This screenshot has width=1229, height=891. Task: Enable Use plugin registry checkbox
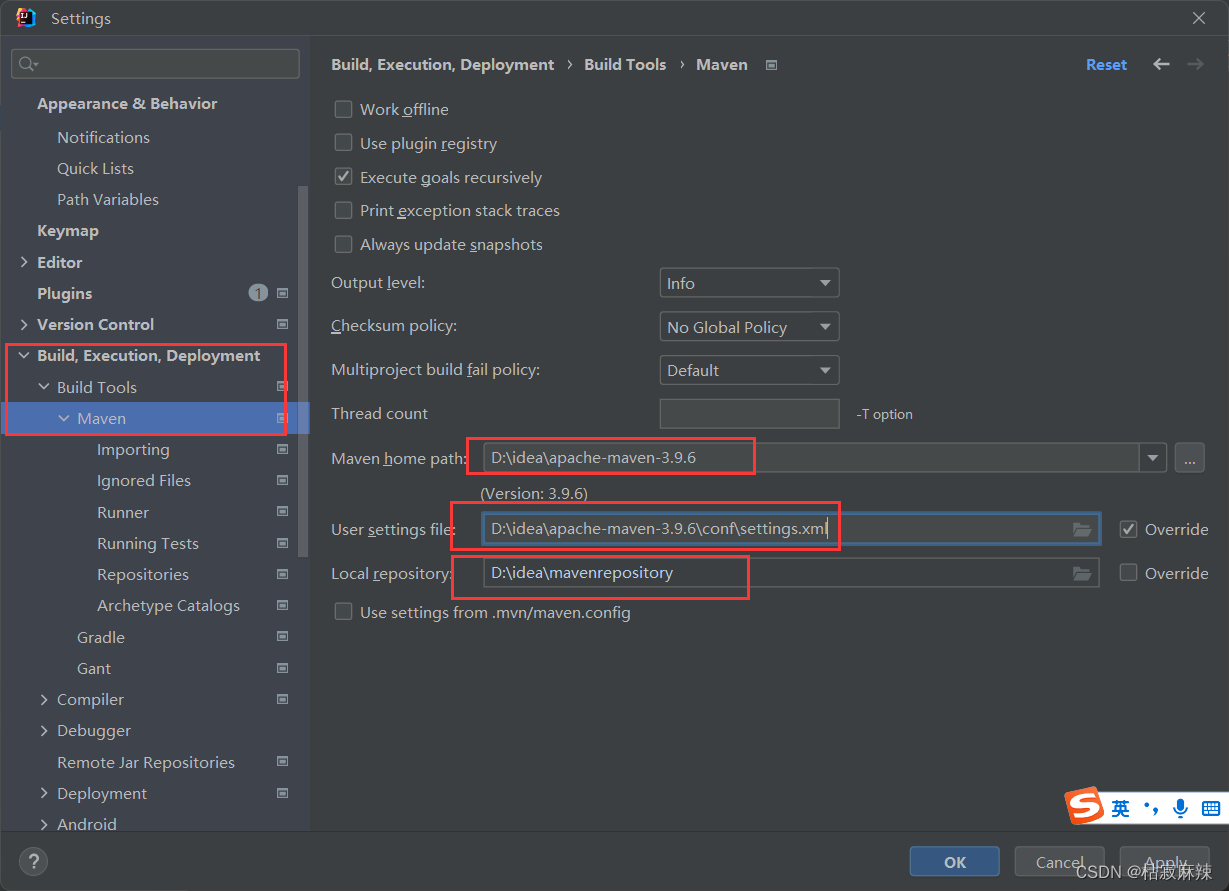click(x=343, y=143)
